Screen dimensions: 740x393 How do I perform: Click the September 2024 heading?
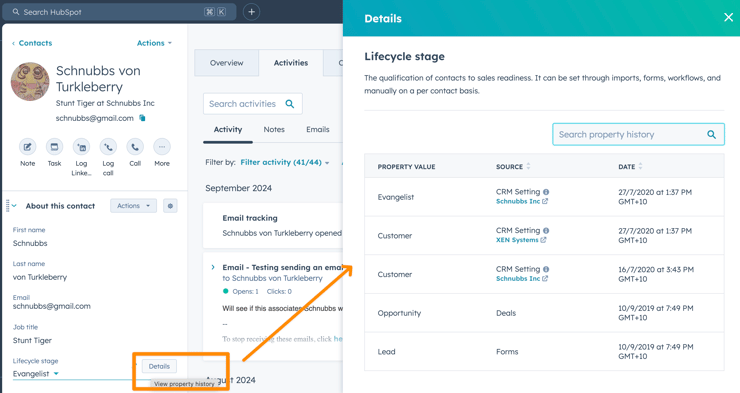[238, 188]
